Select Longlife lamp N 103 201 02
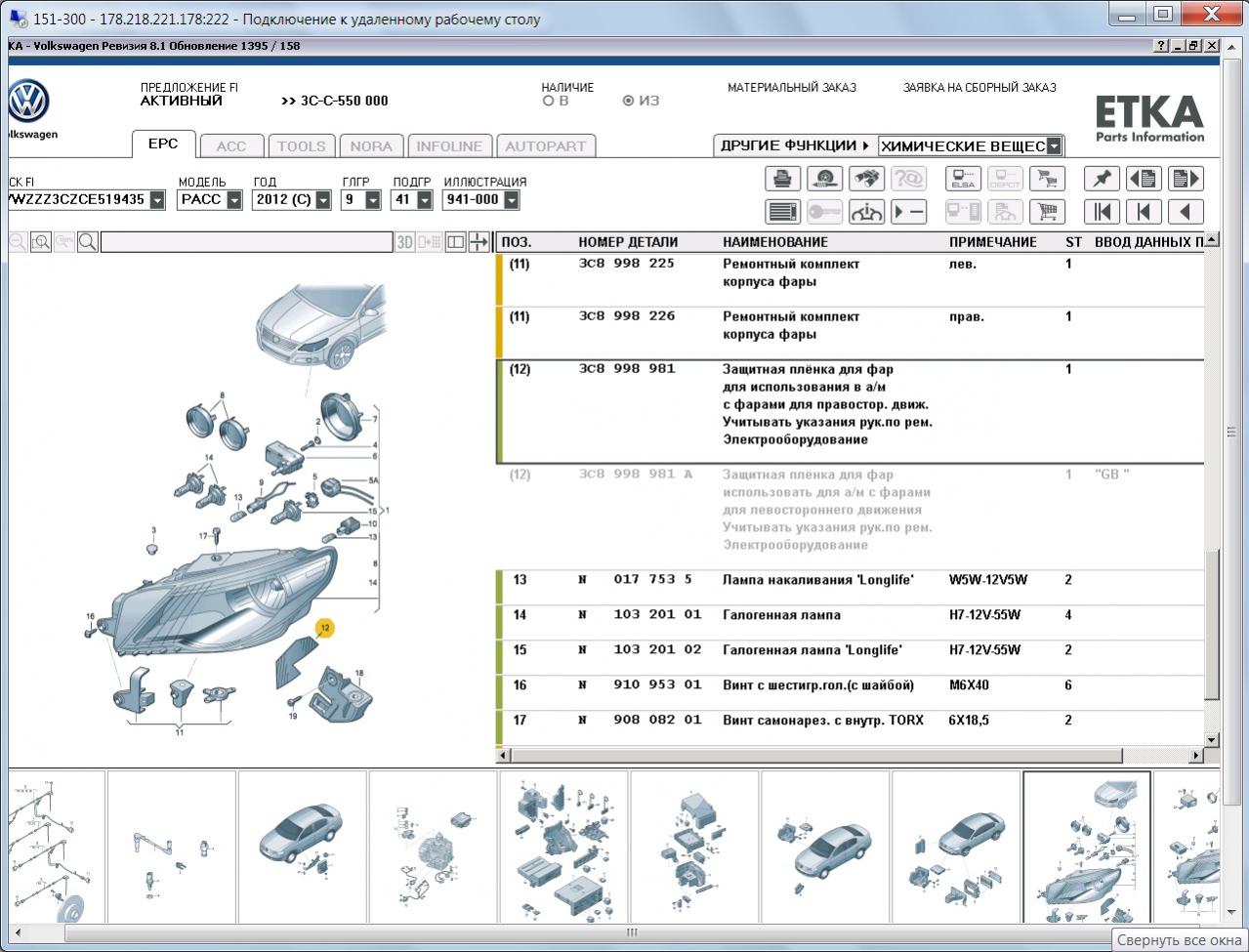 pyautogui.click(x=851, y=658)
